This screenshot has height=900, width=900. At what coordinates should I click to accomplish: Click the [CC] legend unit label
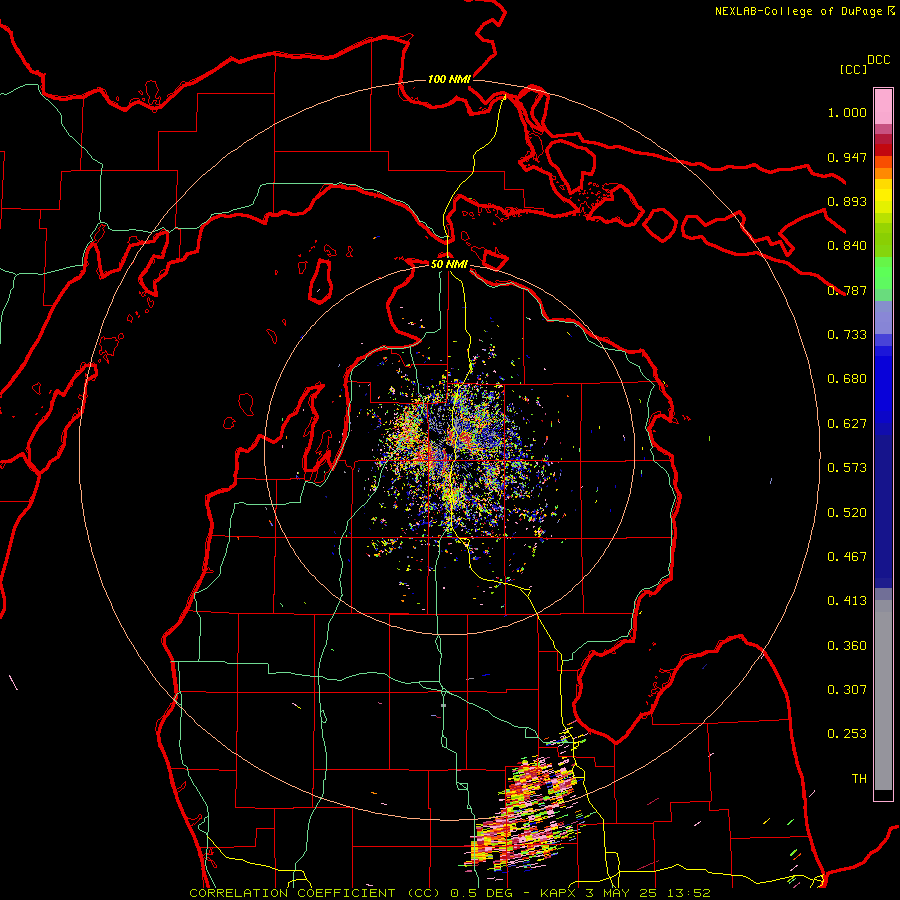[x=853, y=69]
